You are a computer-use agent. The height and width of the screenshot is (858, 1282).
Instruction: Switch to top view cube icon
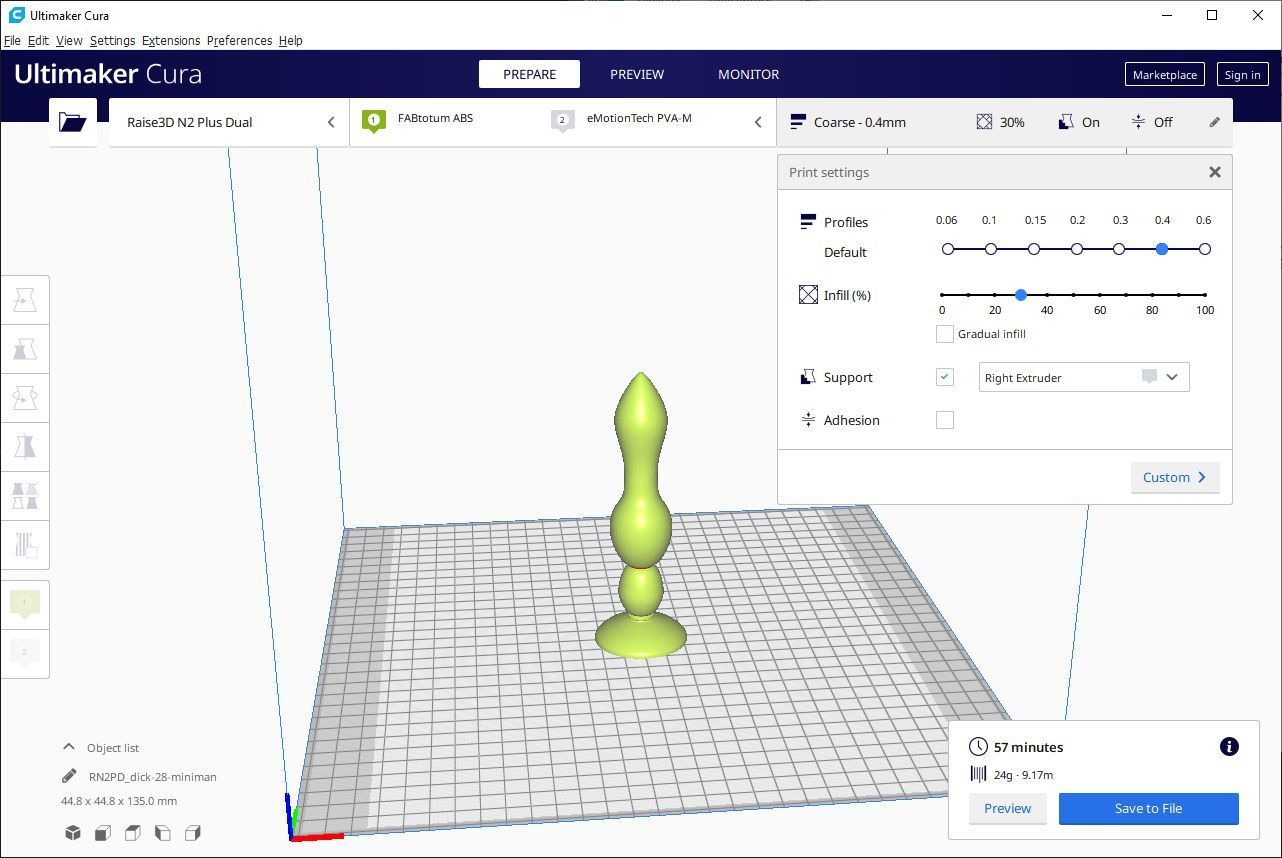(133, 832)
